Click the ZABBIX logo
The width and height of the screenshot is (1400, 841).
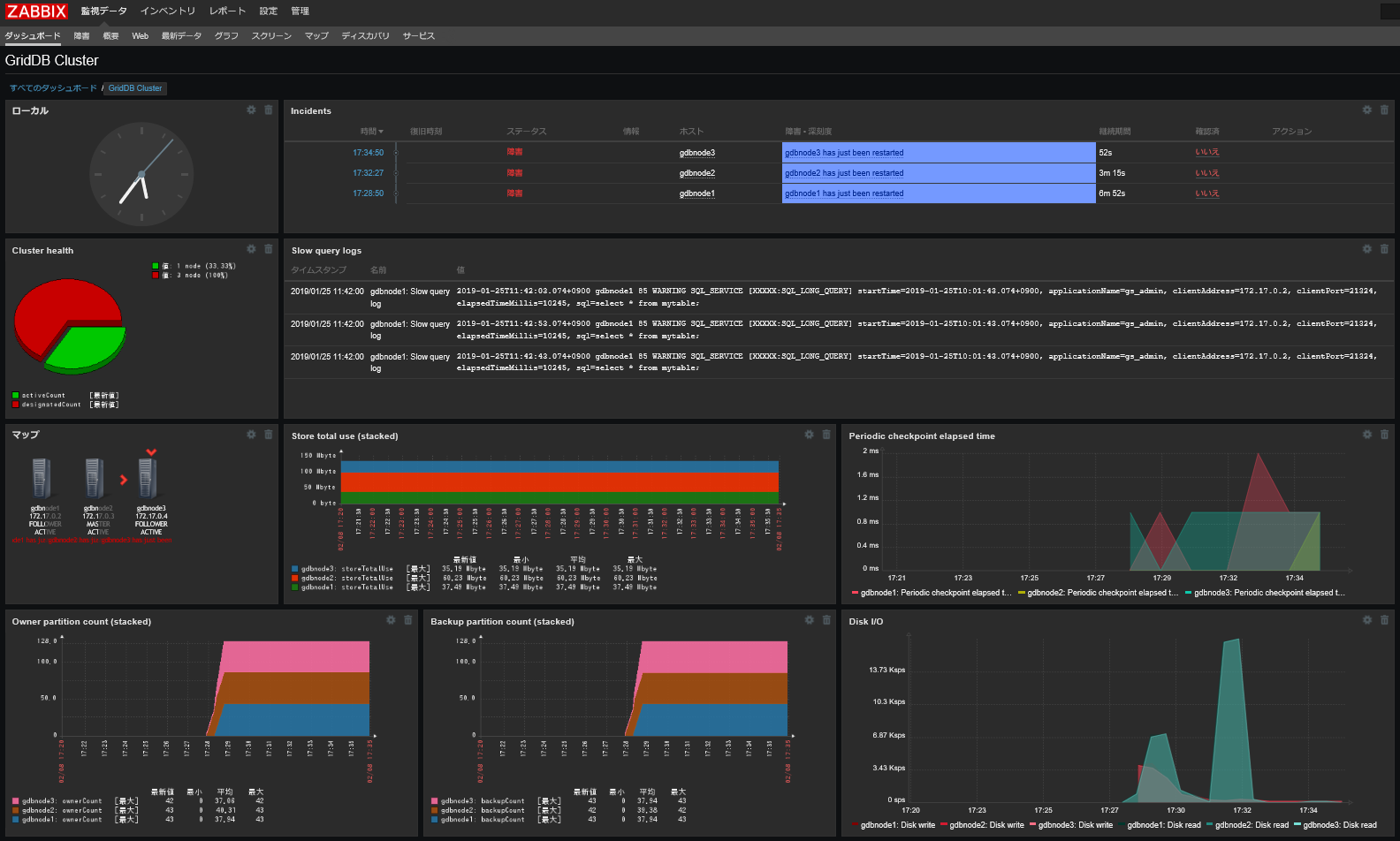[37, 11]
